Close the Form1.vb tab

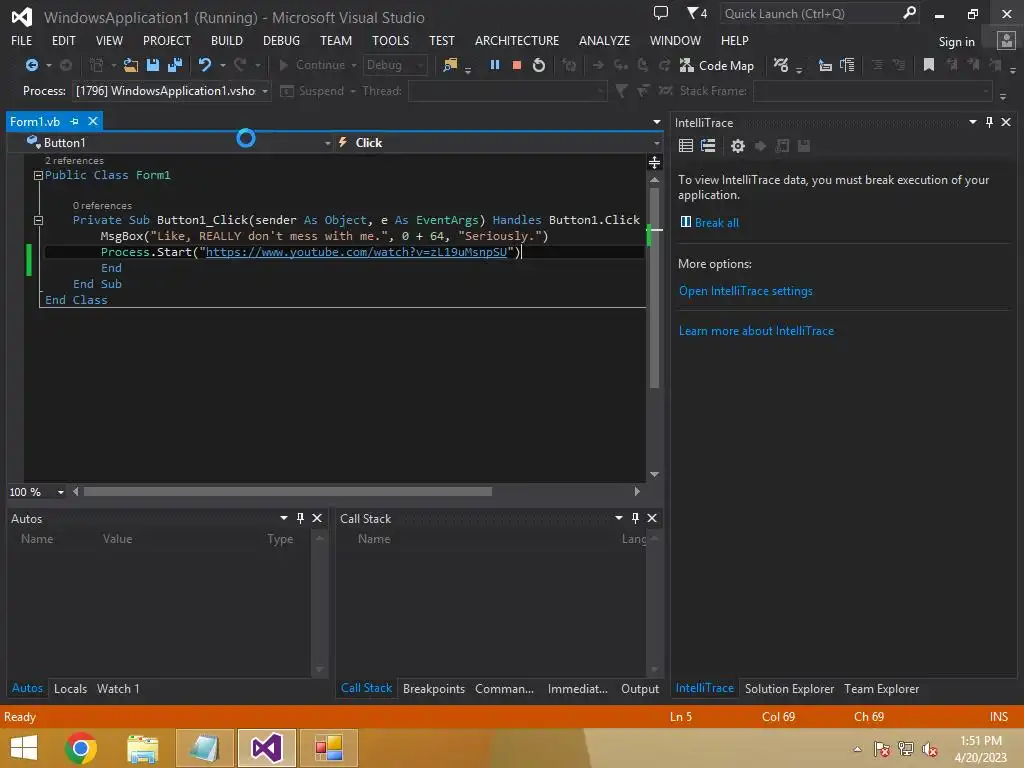coord(93,121)
